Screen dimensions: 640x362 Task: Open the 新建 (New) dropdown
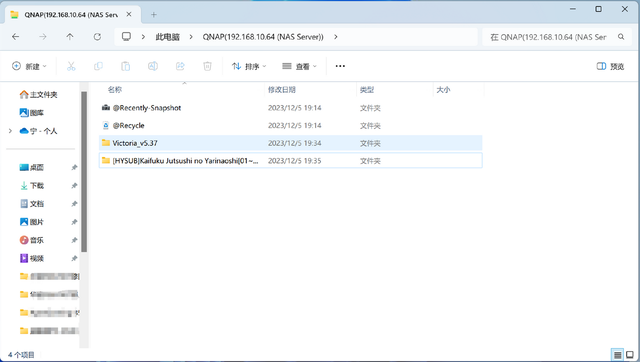tap(29, 66)
